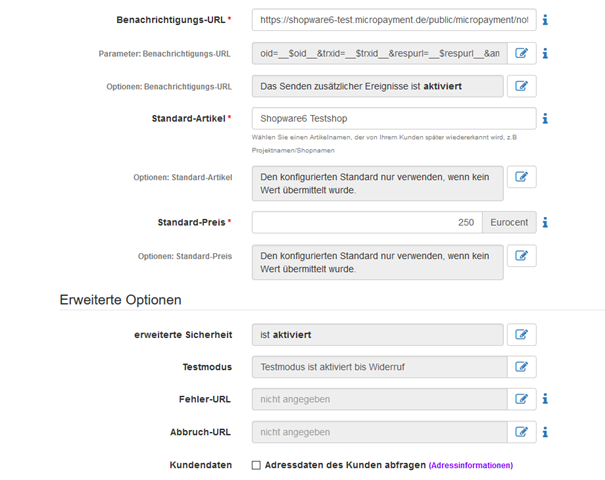
Task: Show info for Fehler-URL
Action: tap(545, 399)
